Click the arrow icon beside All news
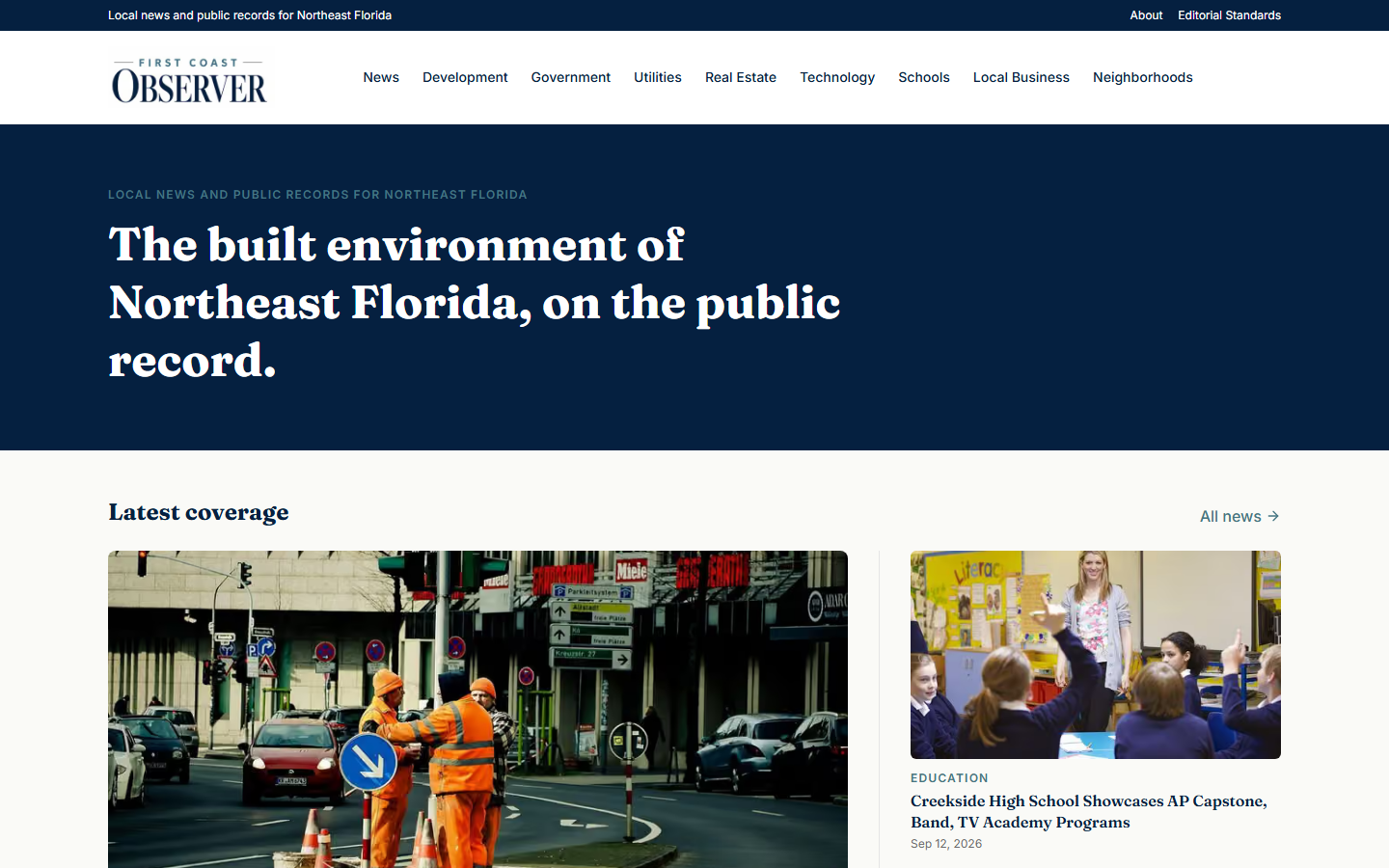The width and height of the screenshot is (1389, 868). 1273,516
